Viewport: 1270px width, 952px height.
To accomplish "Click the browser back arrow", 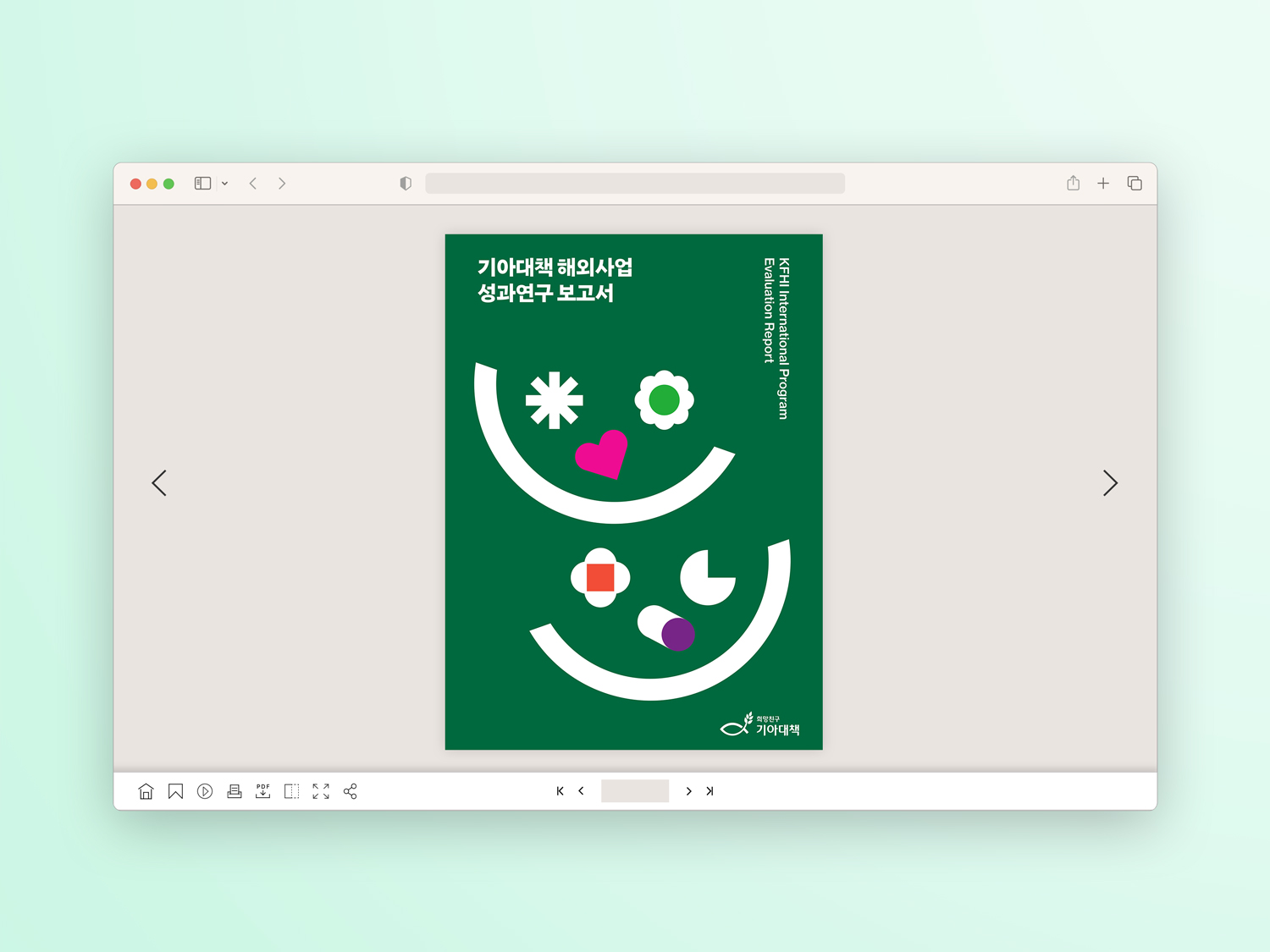I will pos(253,184).
